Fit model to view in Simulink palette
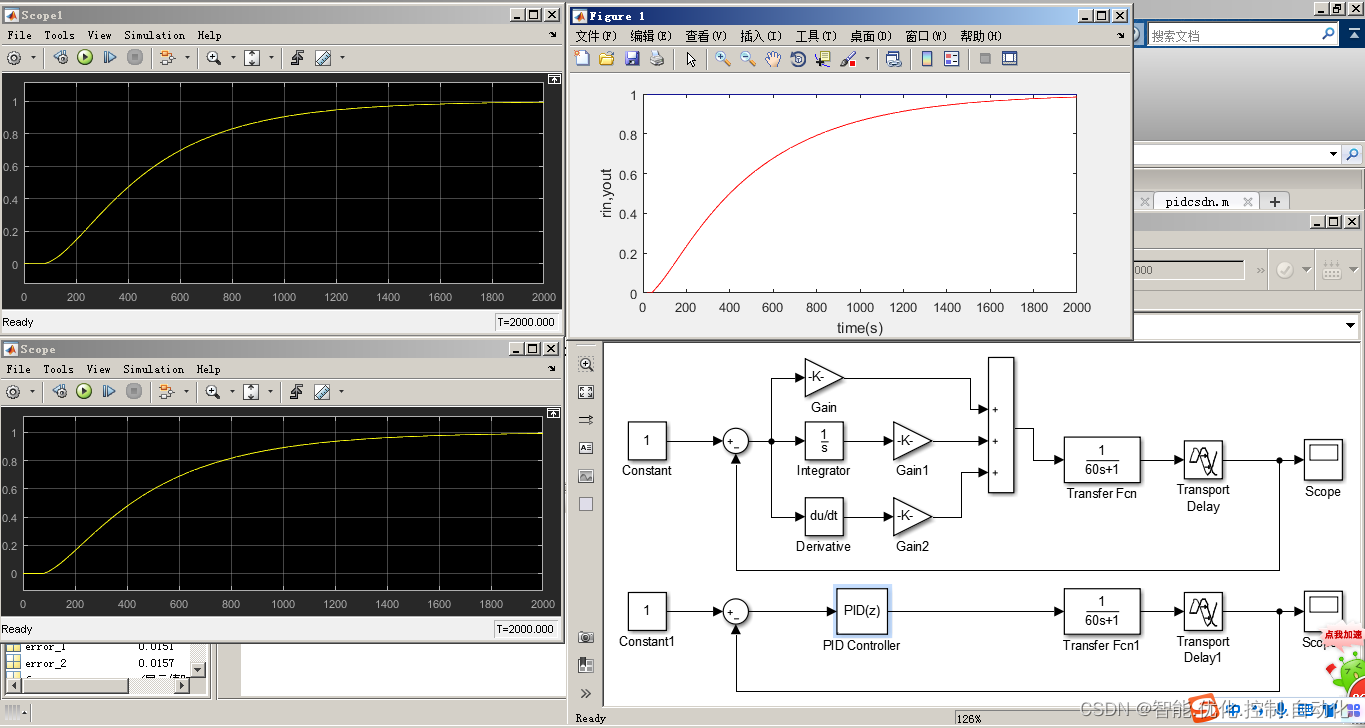The height and width of the screenshot is (728, 1365). 586,392
